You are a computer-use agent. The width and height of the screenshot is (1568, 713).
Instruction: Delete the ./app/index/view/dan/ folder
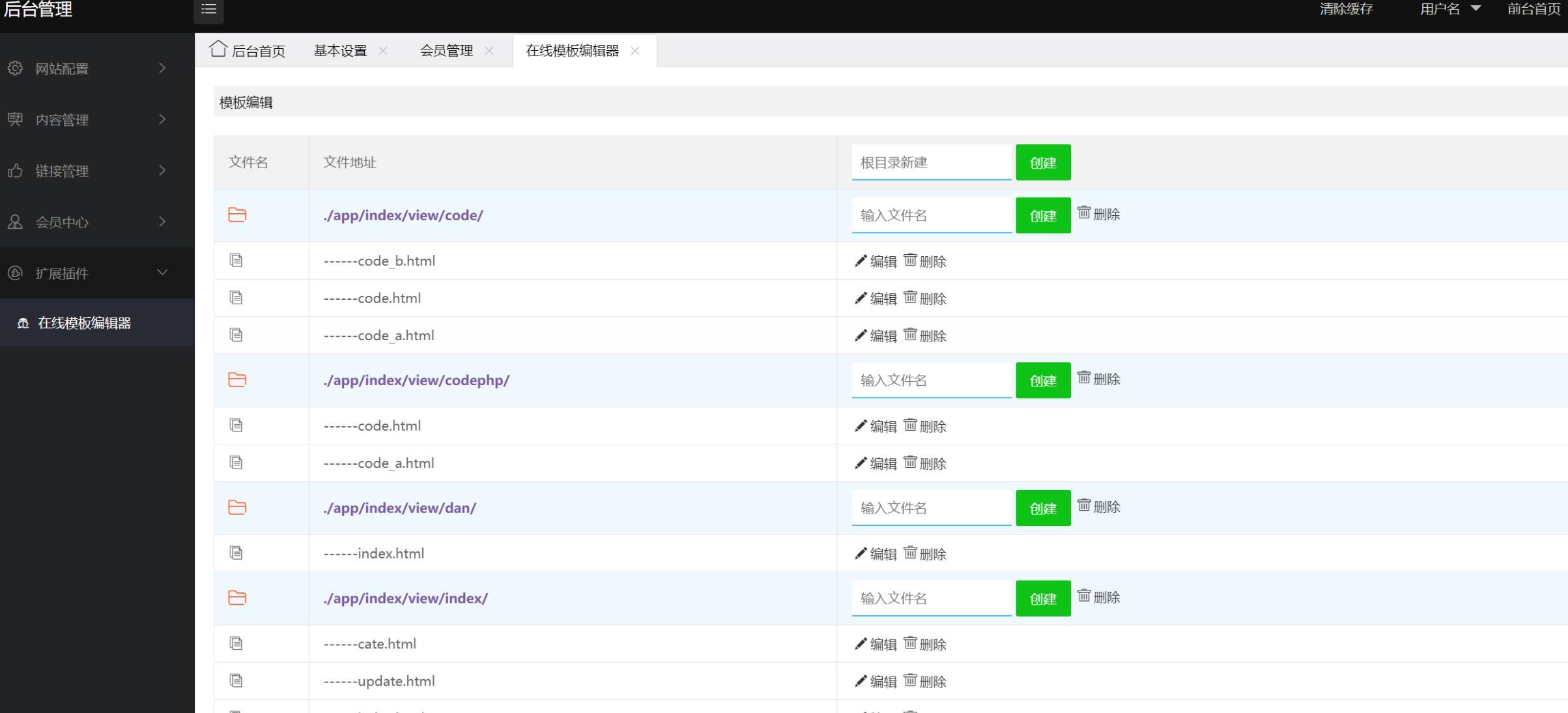point(1099,506)
